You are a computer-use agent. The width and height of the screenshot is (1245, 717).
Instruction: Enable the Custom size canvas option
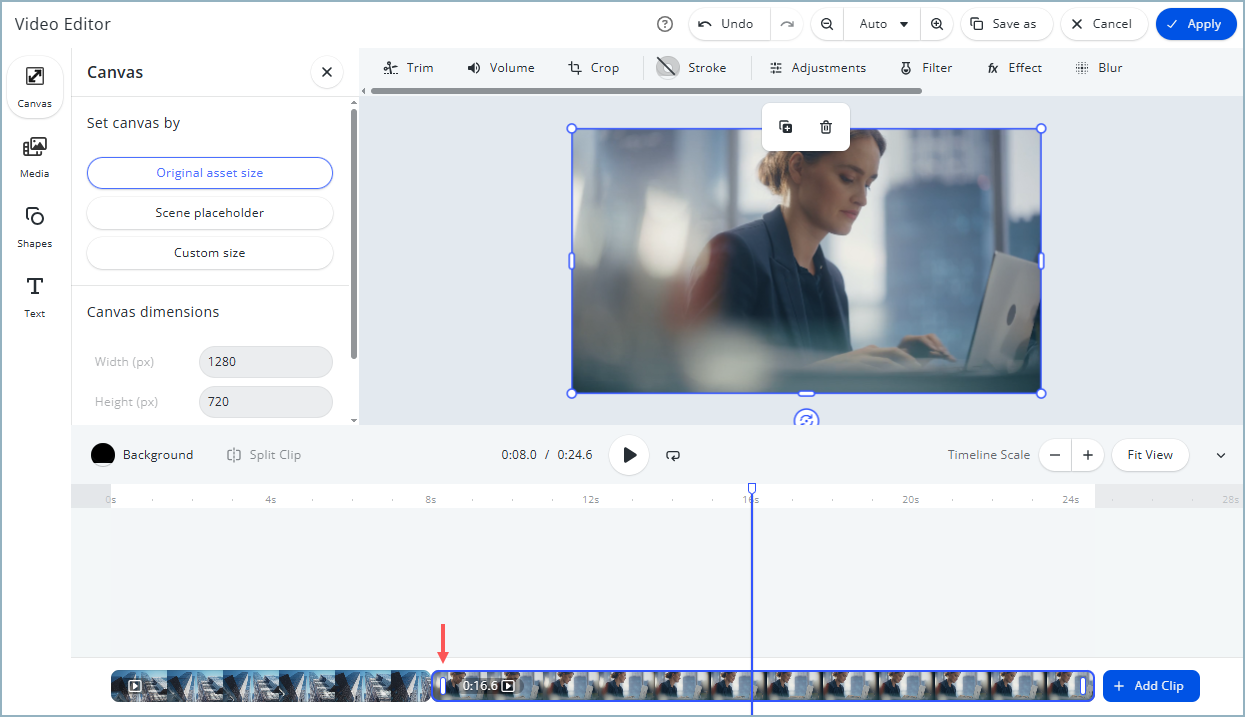tap(209, 252)
